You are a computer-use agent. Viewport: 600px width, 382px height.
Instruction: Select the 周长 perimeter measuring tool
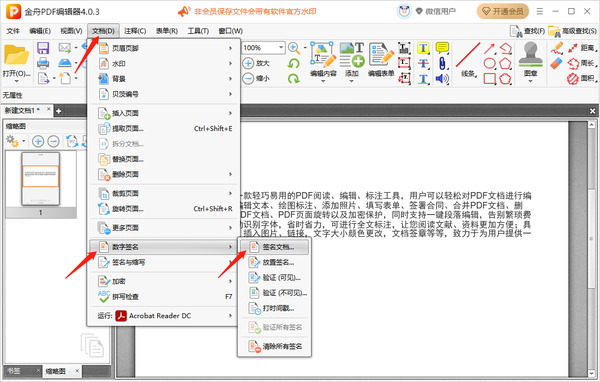click(x=582, y=64)
